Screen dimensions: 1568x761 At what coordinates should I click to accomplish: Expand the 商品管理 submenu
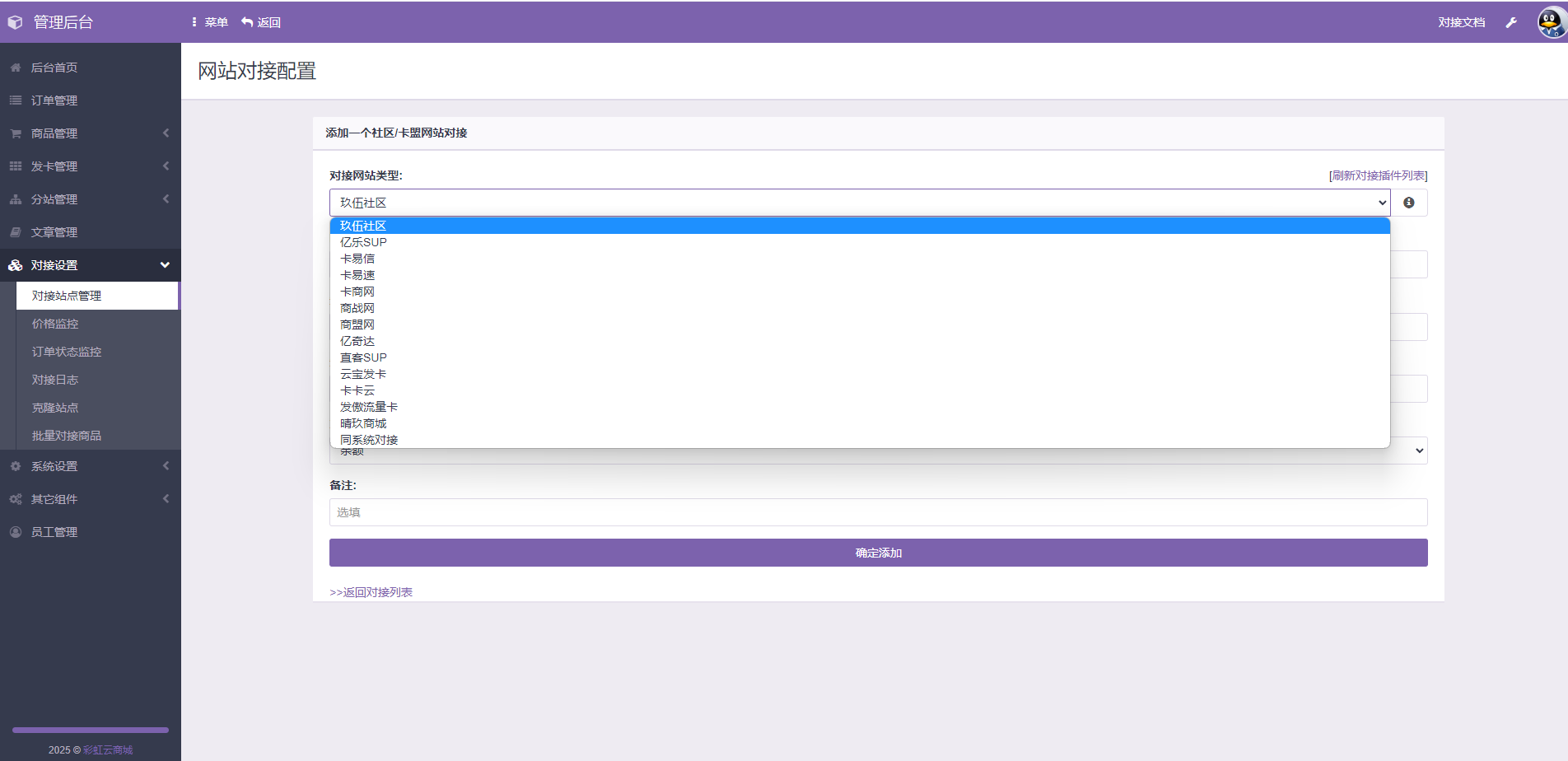coord(91,133)
